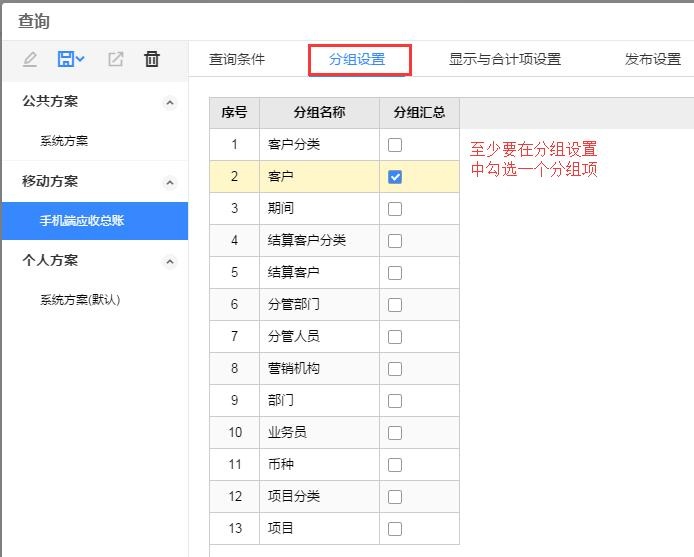
Task: Open the dropdown arrow next to save
Action: tap(80, 59)
